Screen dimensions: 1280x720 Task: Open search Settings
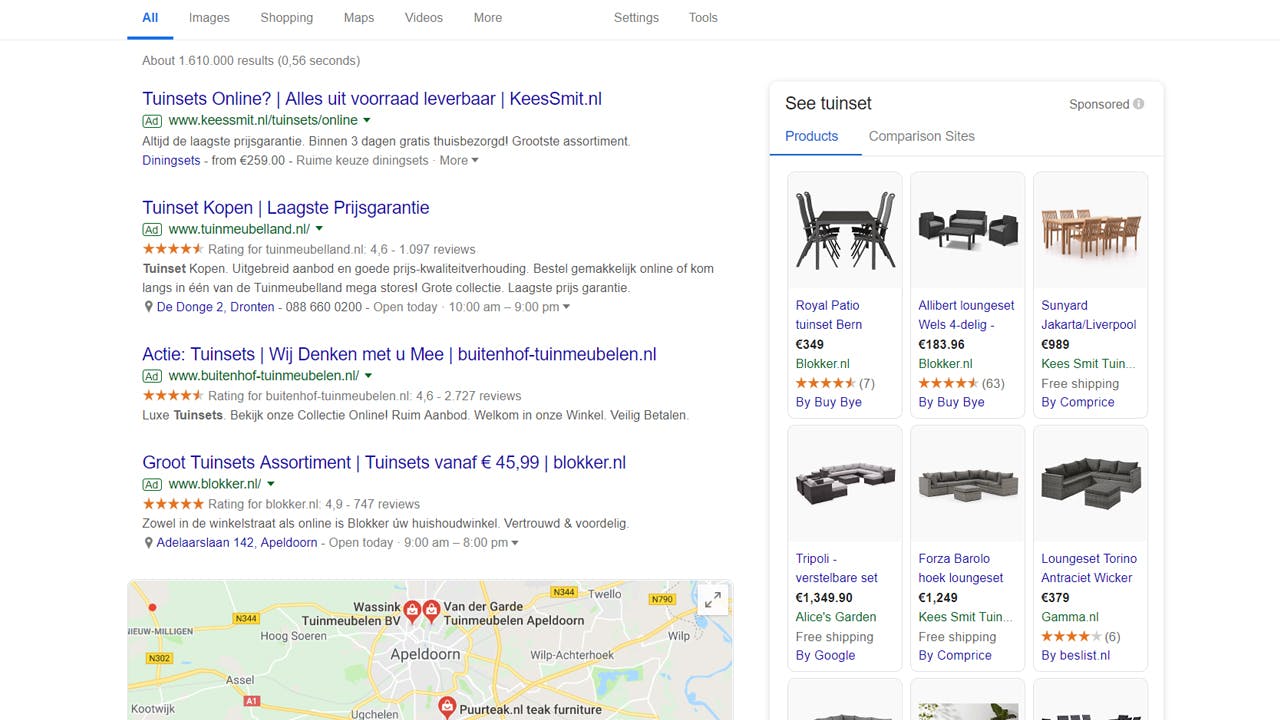[636, 18]
